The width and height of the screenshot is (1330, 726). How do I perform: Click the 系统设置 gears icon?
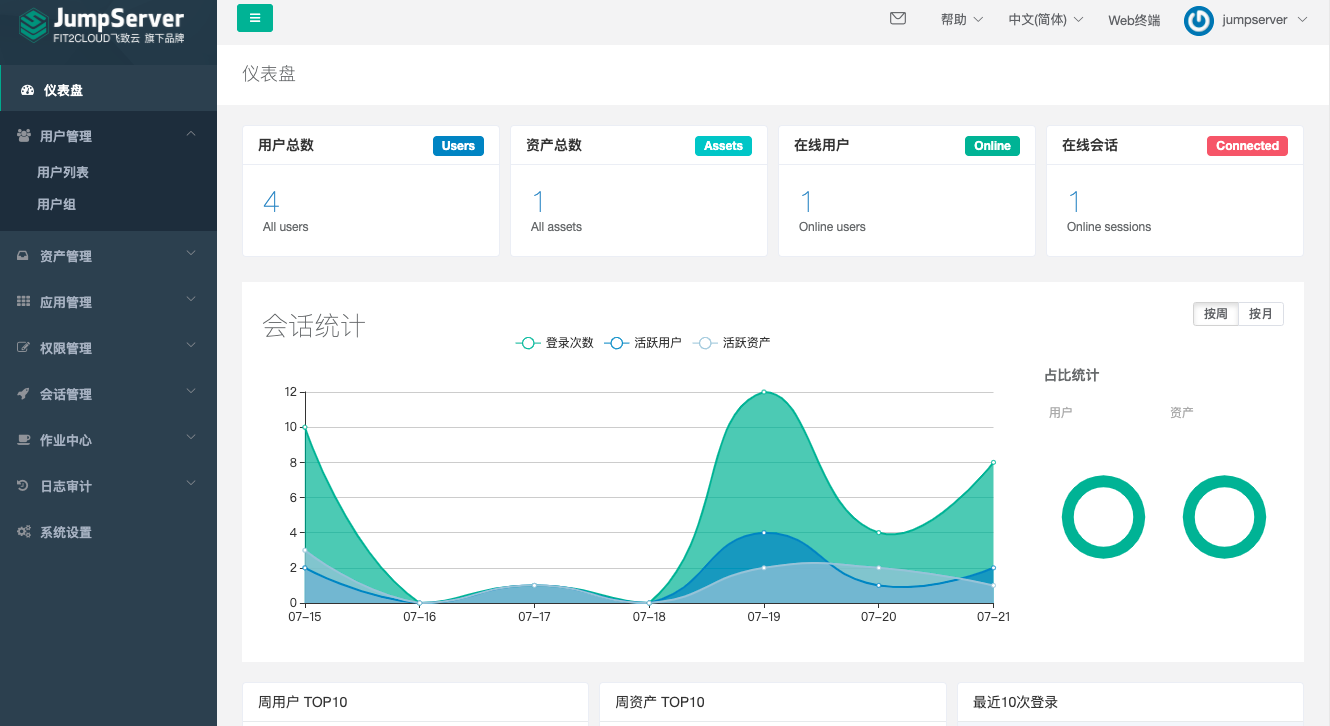pyautogui.click(x=23, y=532)
